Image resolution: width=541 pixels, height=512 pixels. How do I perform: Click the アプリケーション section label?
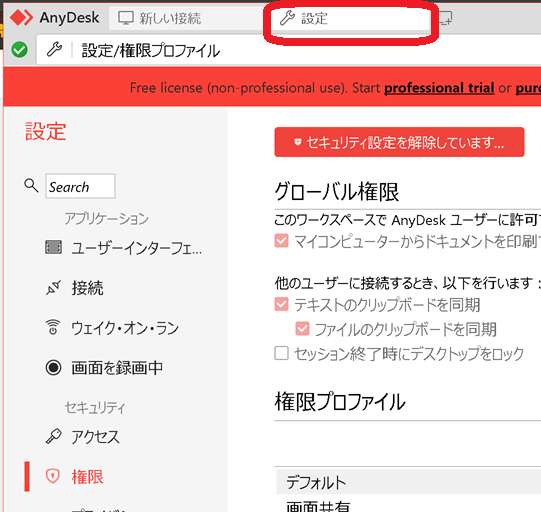(x=107, y=218)
